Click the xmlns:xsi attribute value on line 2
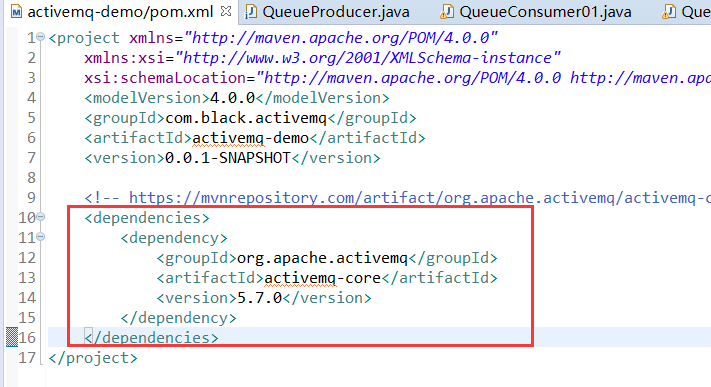Viewport: 711px width, 387px height. point(368,58)
